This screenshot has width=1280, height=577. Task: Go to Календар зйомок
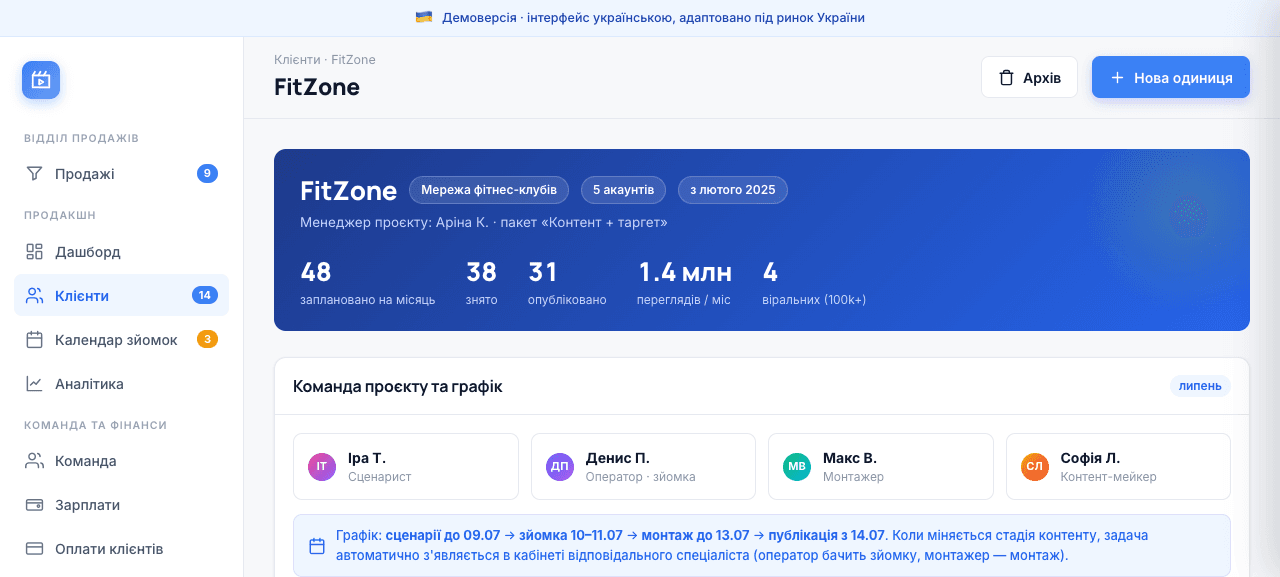tap(121, 340)
